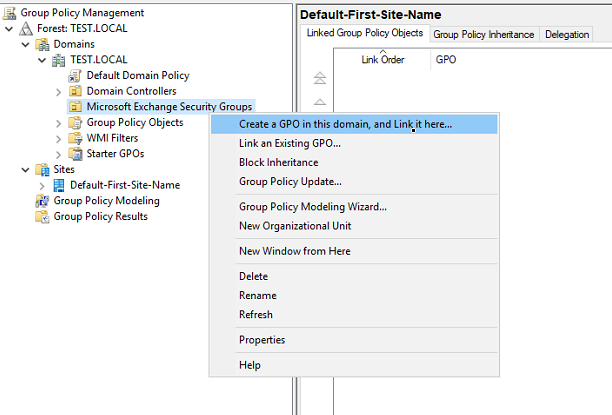Click the Group Policy Modeling icon
The image size is (612, 415).
(x=42, y=201)
